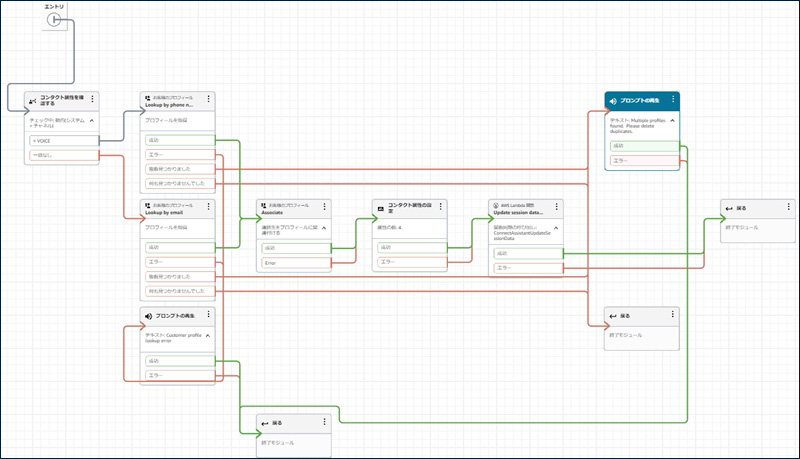Click the speaker icon on Customer profile lookup error block
This screenshot has width=800, height=459.
click(x=148, y=316)
